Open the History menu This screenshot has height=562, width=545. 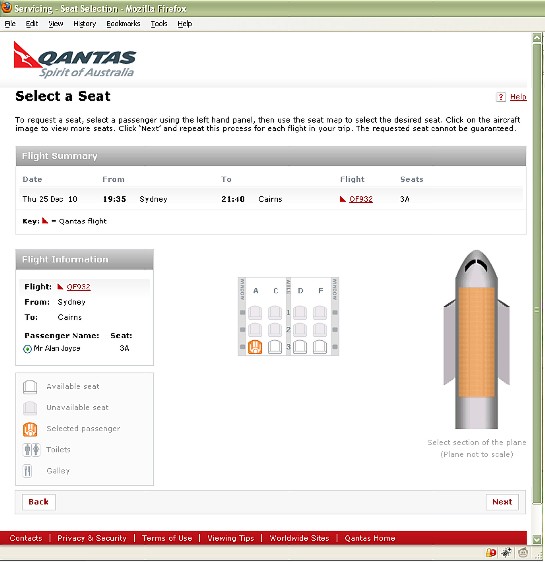pos(85,24)
